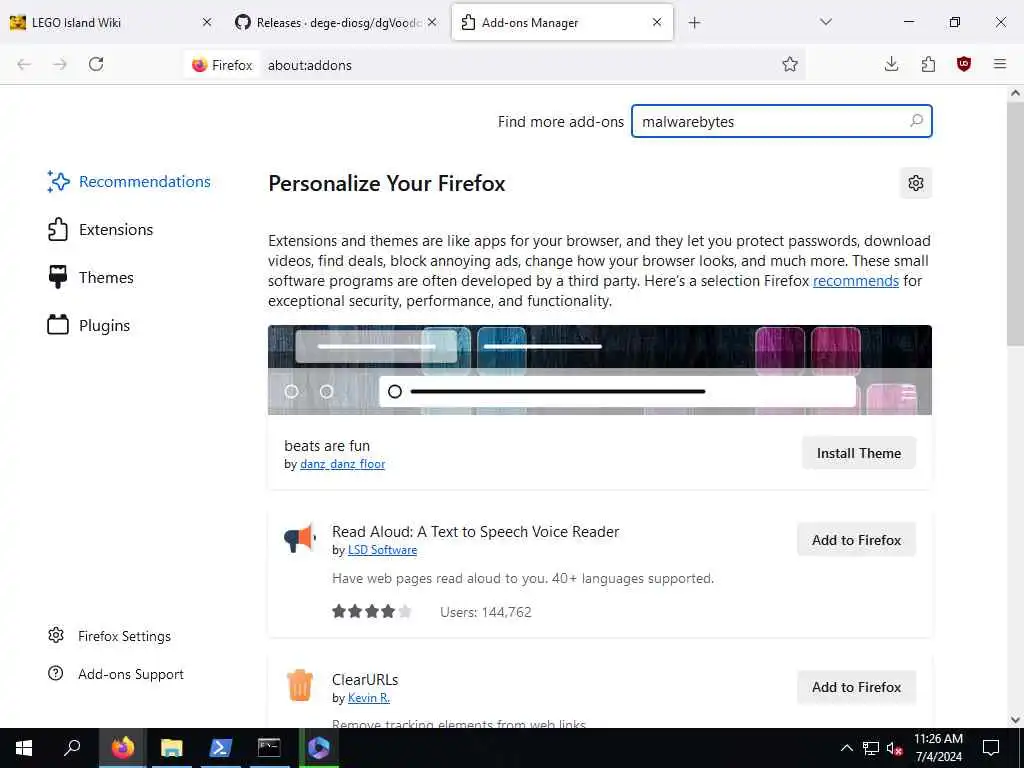Open PowerShell from the taskbar

[x=220, y=748]
